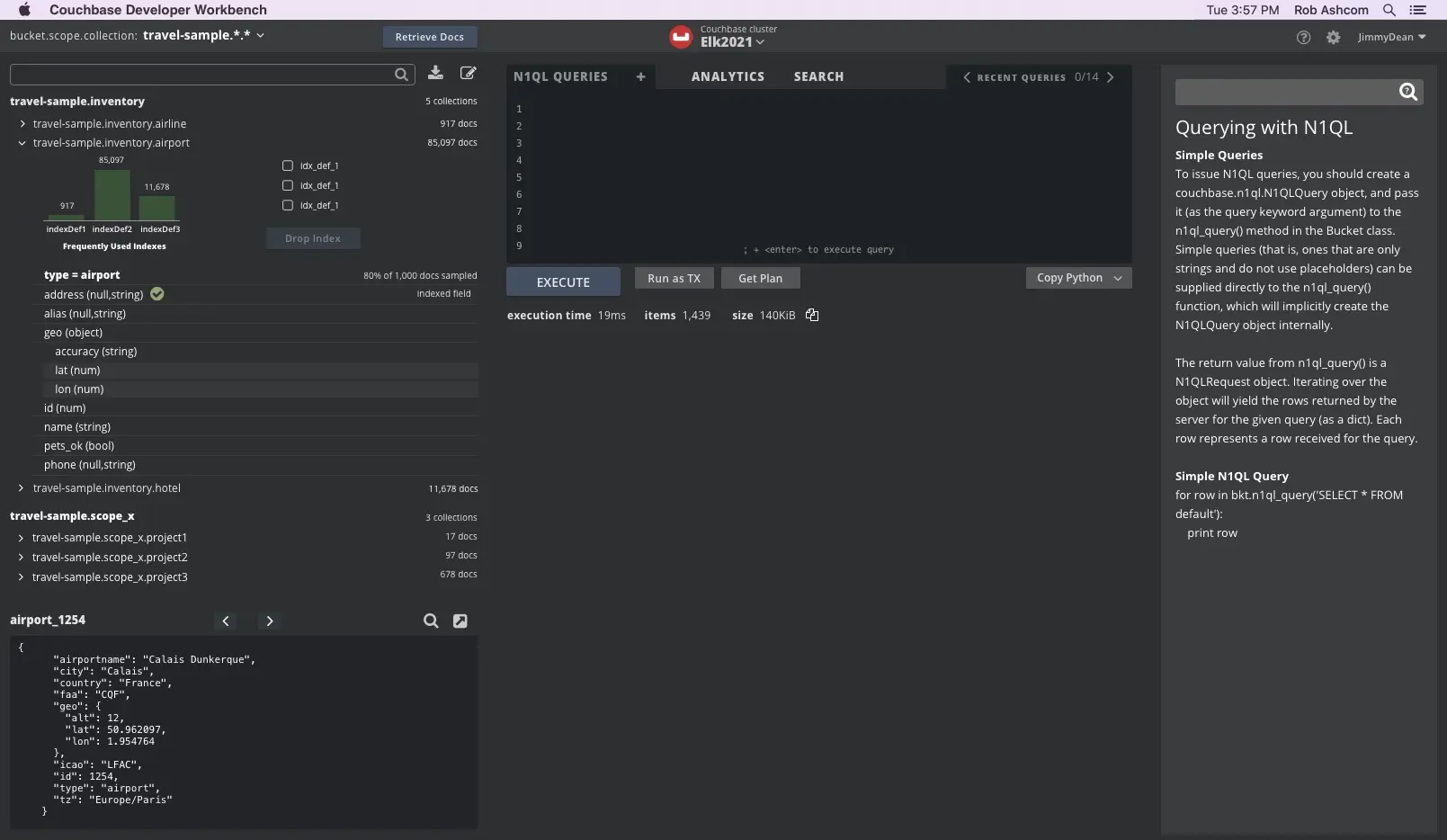Expand travel-sample.inventory.airline collection

pyautogui.click(x=22, y=124)
